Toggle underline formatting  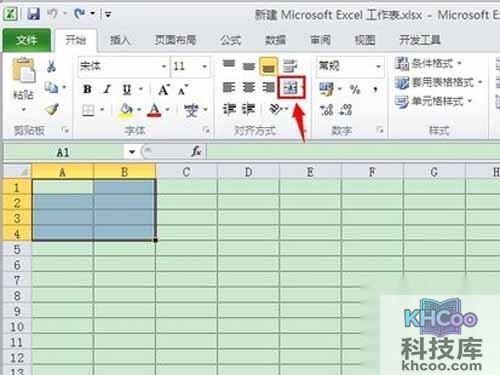(x=127, y=89)
